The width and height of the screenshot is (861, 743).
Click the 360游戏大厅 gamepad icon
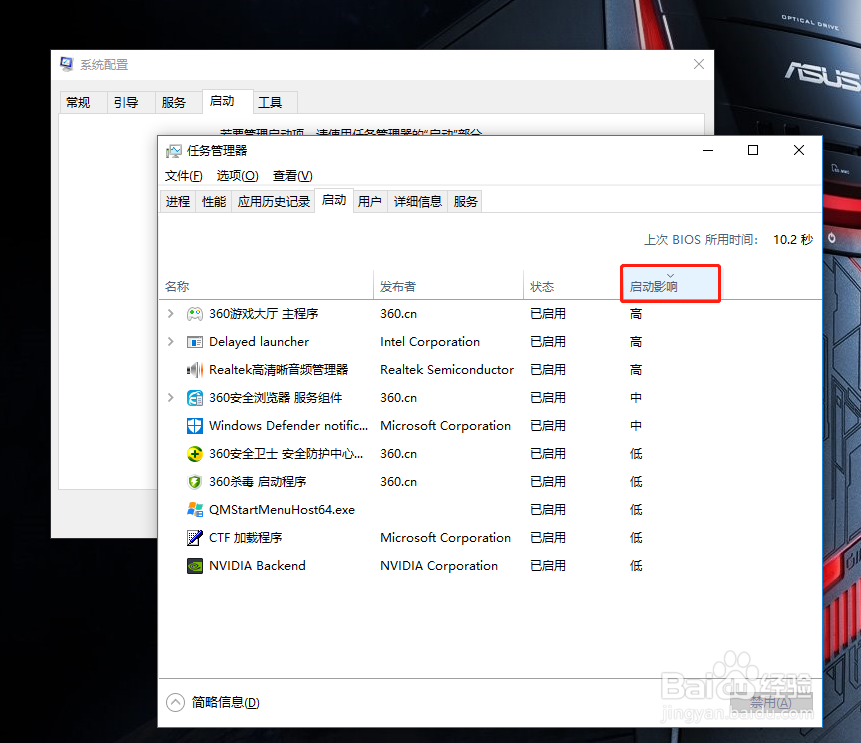click(x=194, y=314)
